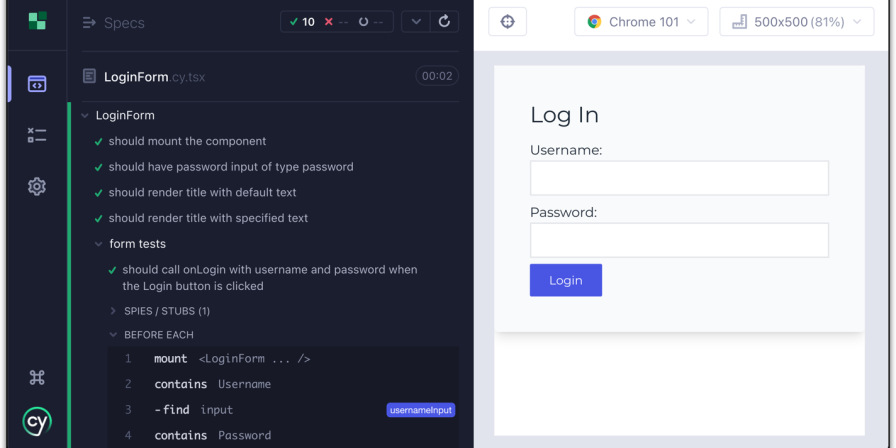This screenshot has width=896, height=448.
Task: Click the Username input field
Action: coord(679,178)
